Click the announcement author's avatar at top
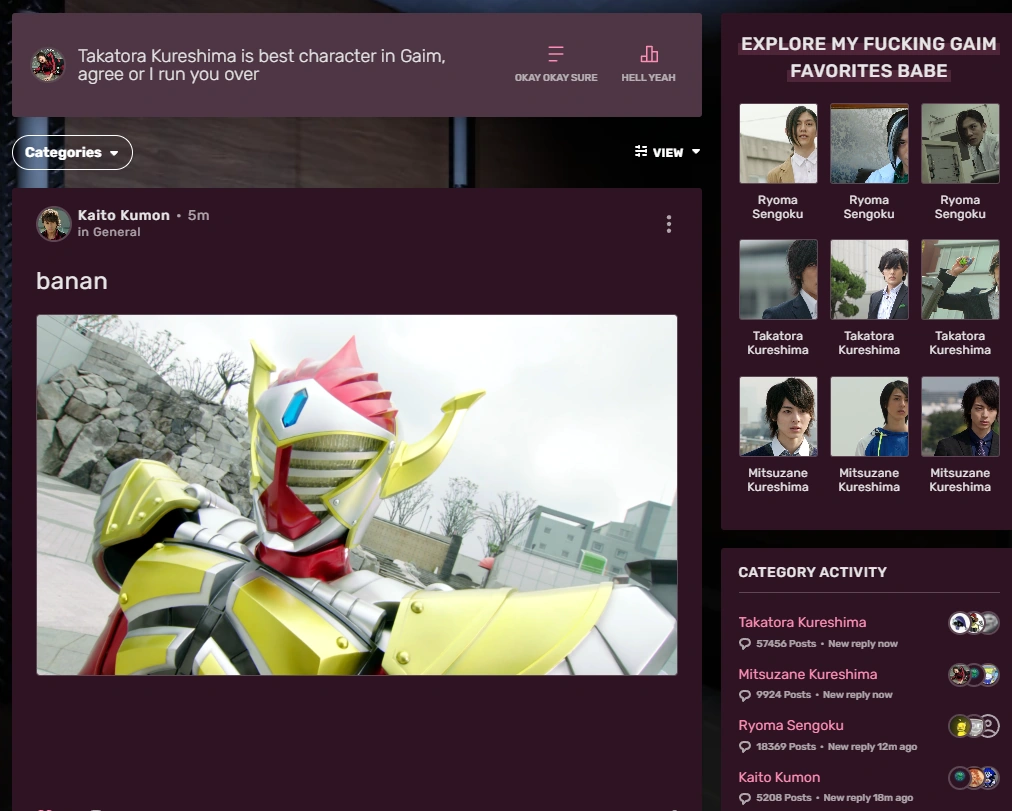The width and height of the screenshot is (1012, 811). 47,62
